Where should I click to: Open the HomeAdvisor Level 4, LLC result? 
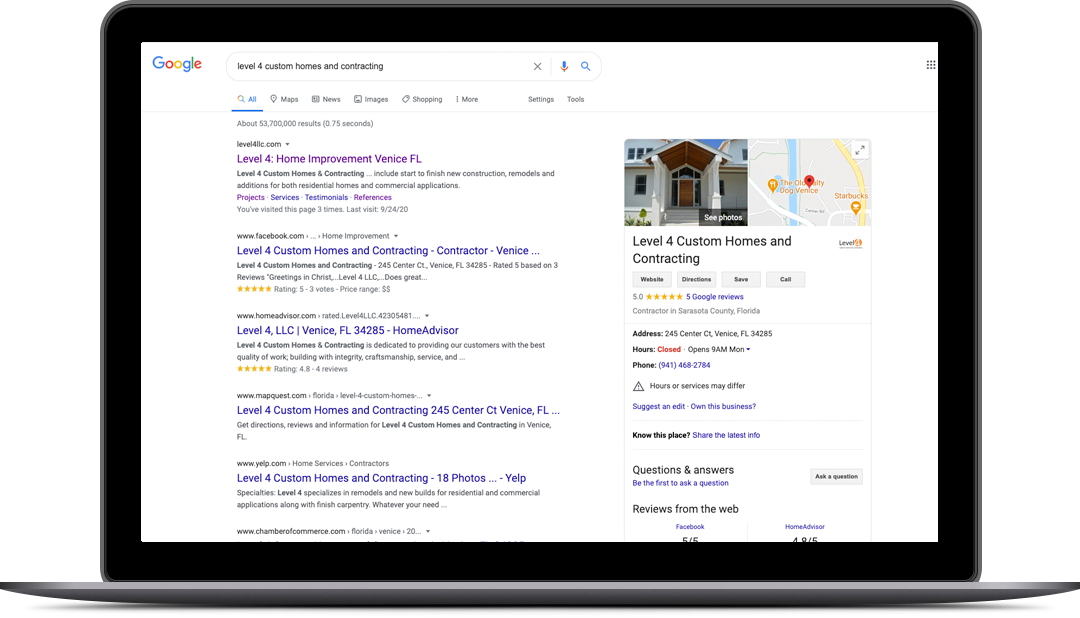click(348, 330)
